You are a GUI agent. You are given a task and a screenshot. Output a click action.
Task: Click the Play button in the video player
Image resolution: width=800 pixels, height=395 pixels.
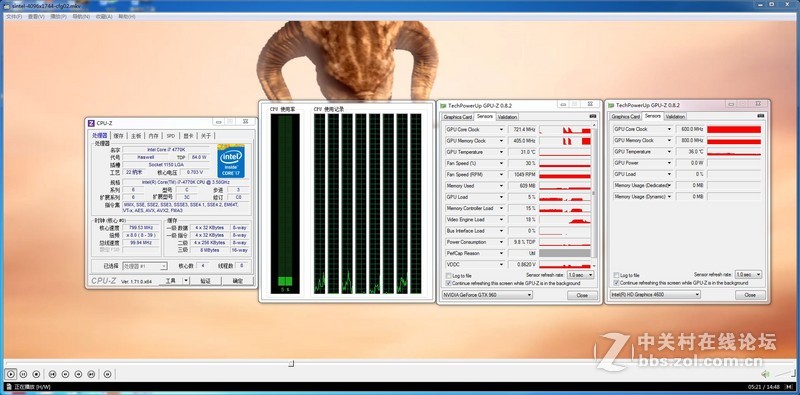11,374
